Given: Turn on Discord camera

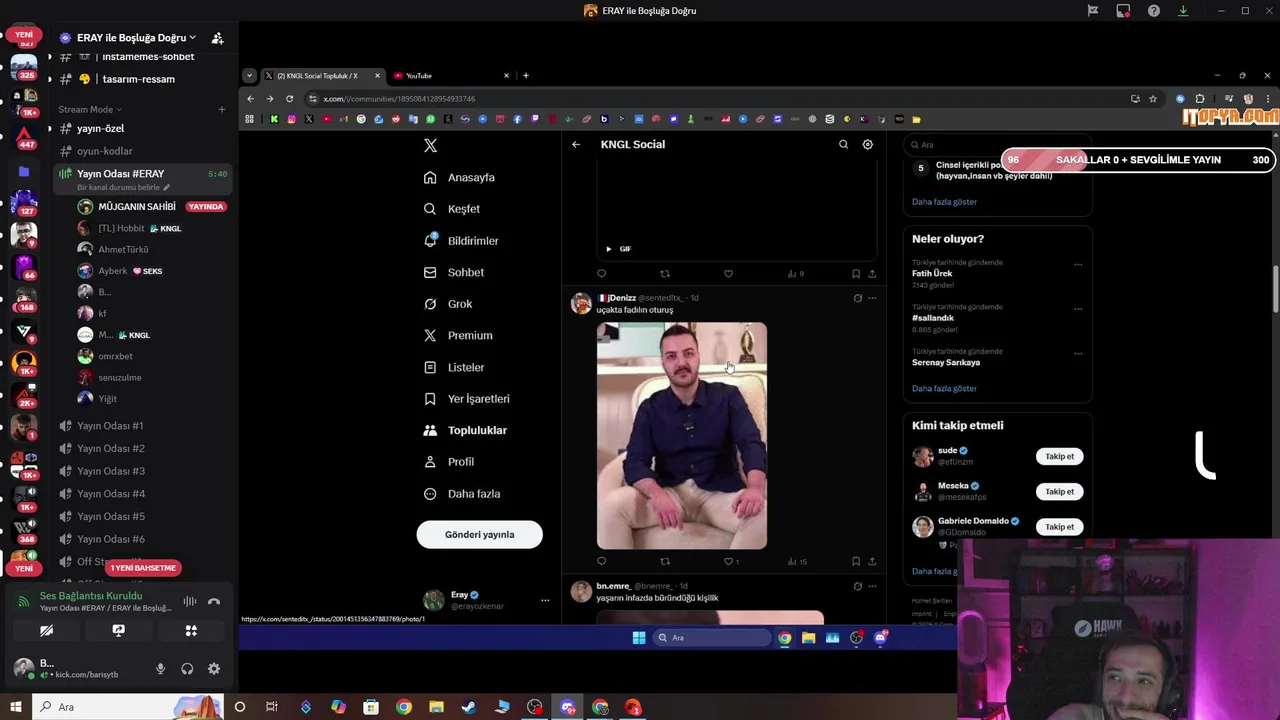Looking at the screenshot, I should click(46, 631).
